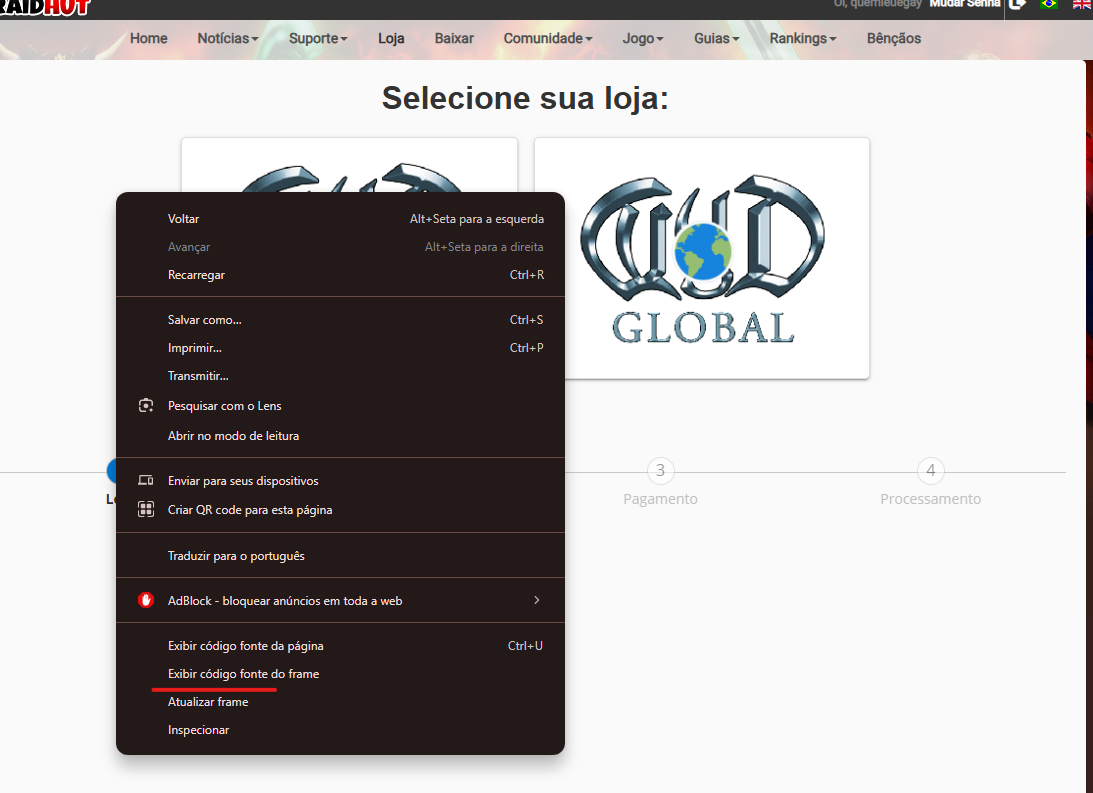Click the Mudar Senha link

[965, 4]
